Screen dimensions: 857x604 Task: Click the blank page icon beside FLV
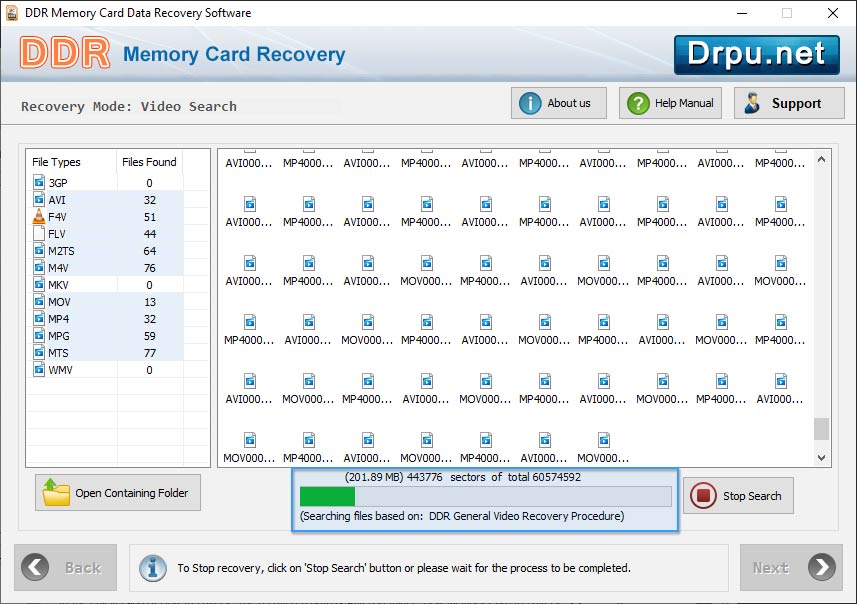pos(39,233)
